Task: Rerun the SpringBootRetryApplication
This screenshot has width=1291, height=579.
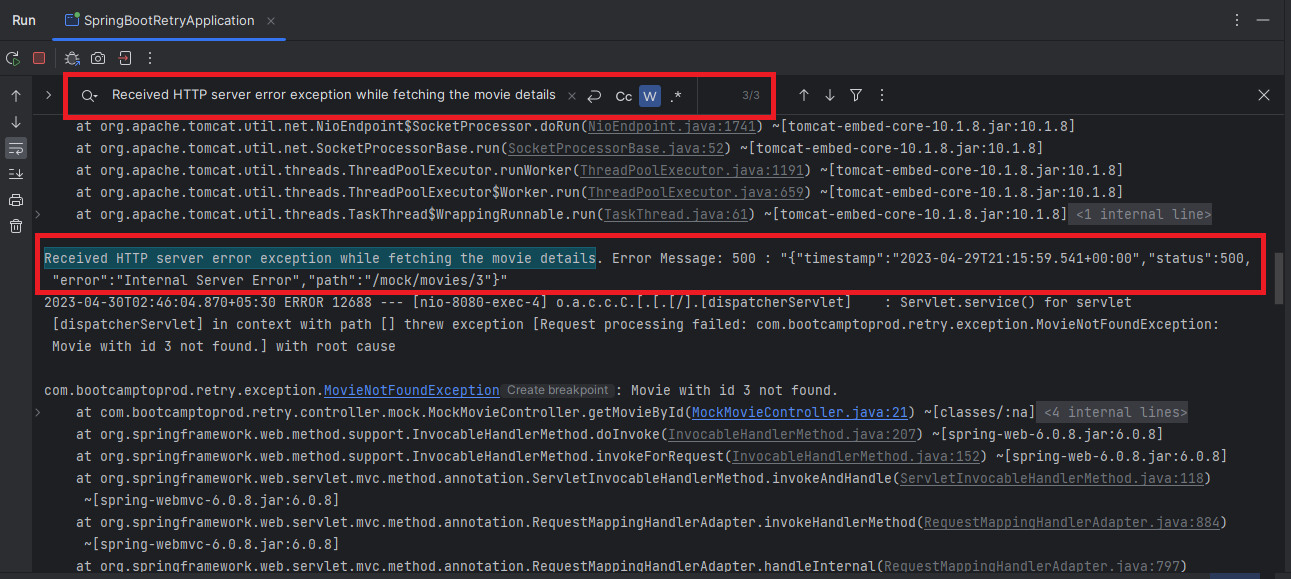Action: click(x=13, y=58)
